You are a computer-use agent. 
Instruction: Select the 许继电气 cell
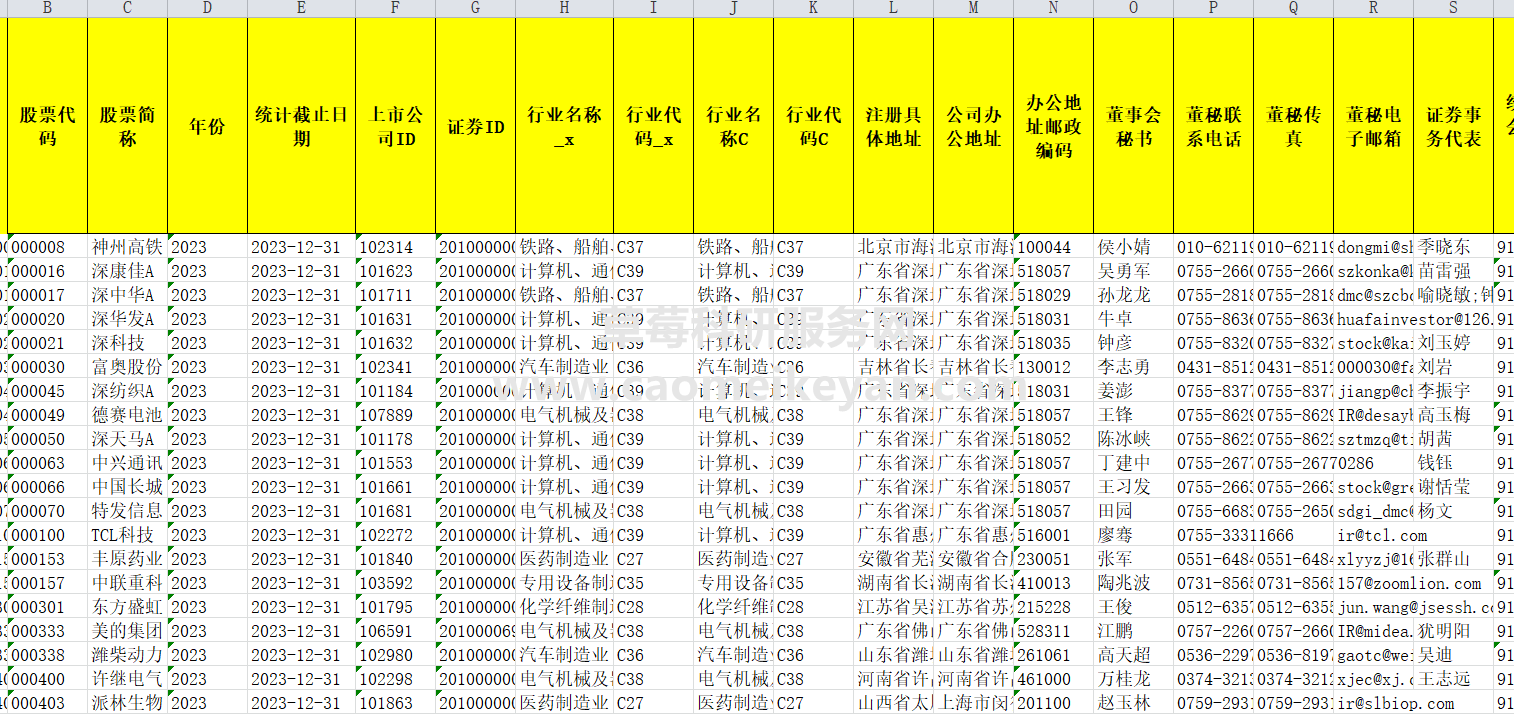127,679
